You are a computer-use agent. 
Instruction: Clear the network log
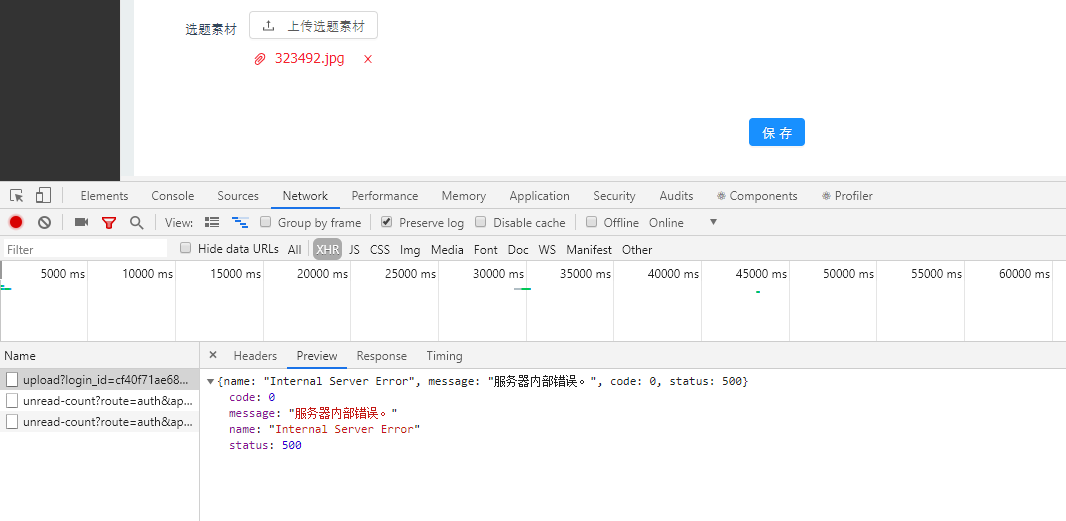pos(44,223)
